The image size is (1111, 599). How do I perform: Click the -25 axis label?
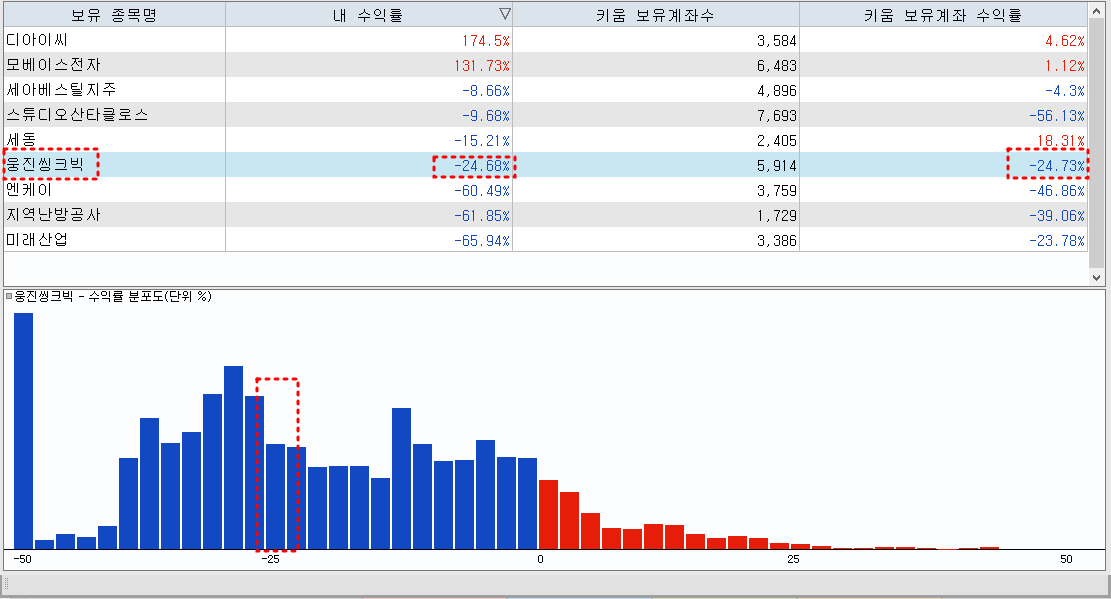pyautogui.click(x=270, y=559)
